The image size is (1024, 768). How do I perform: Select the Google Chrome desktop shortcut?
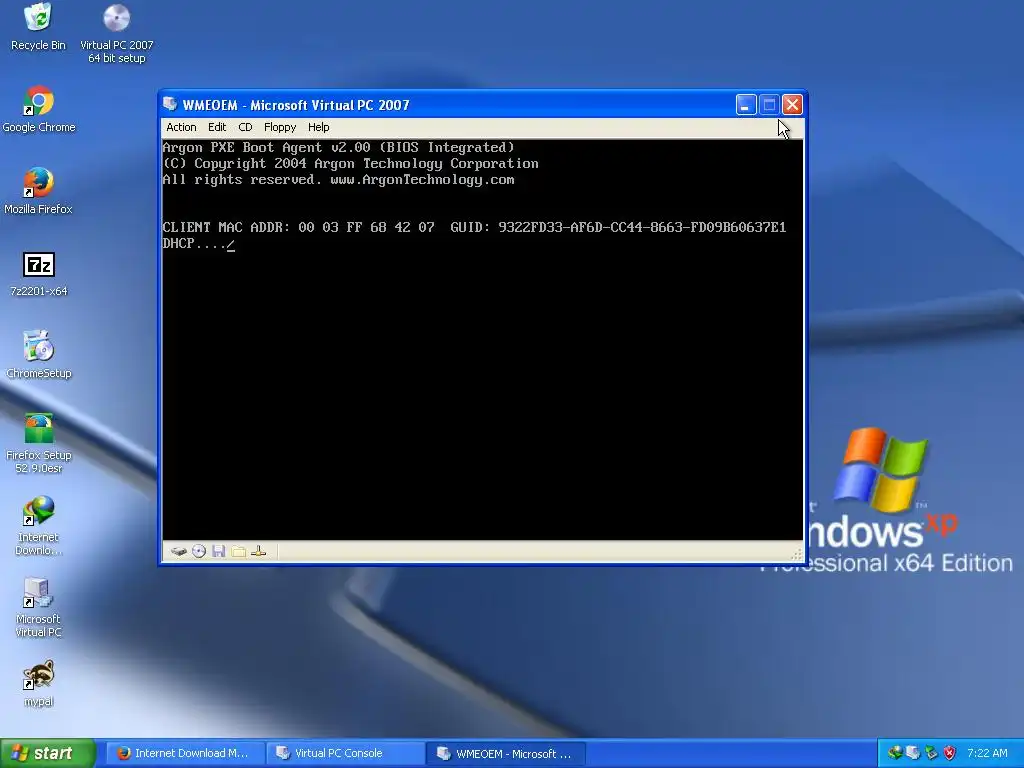click(39, 109)
